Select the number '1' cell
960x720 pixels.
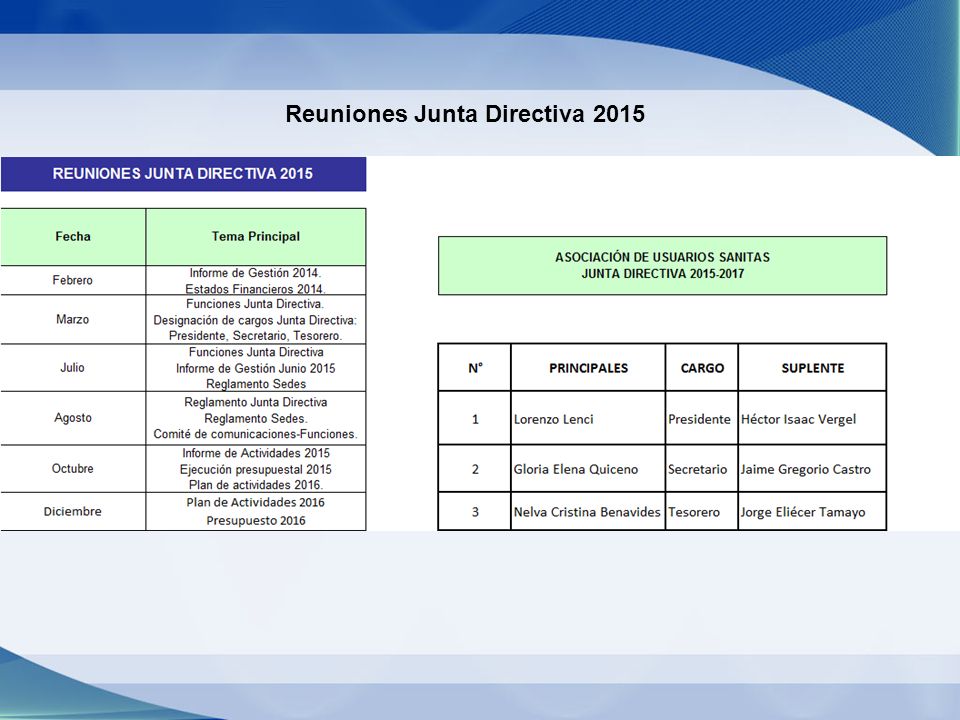(474, 419)
